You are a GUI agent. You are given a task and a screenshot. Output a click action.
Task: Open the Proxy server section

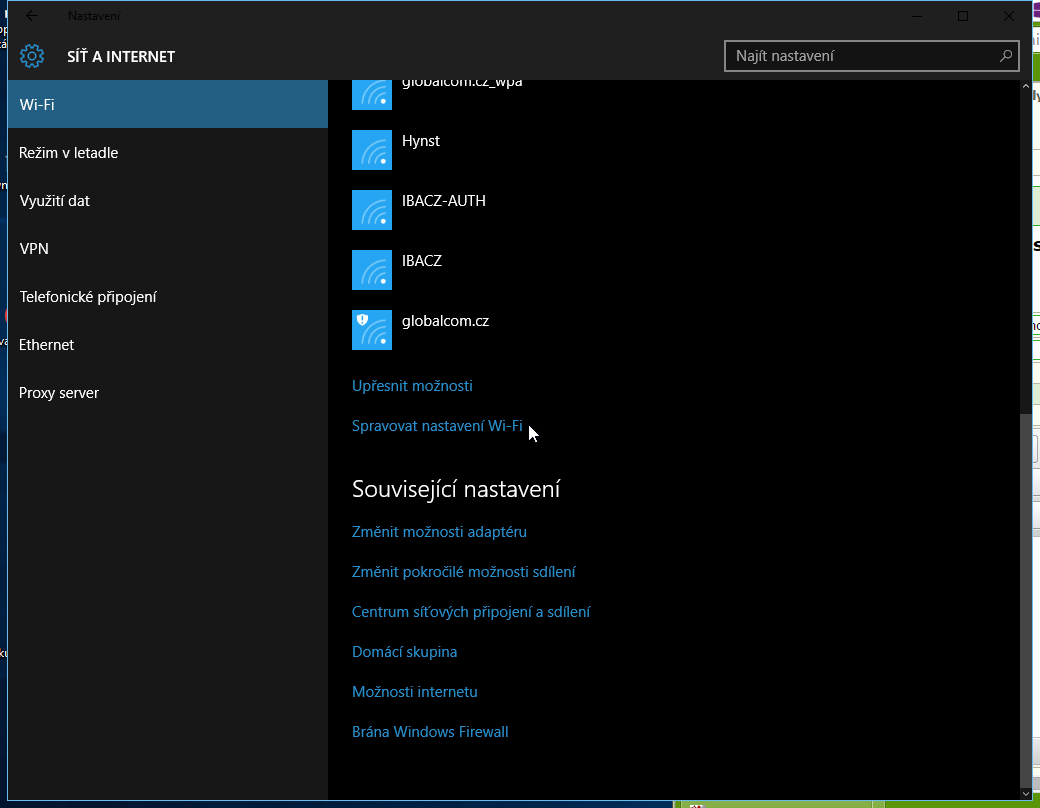click(59, 393)
